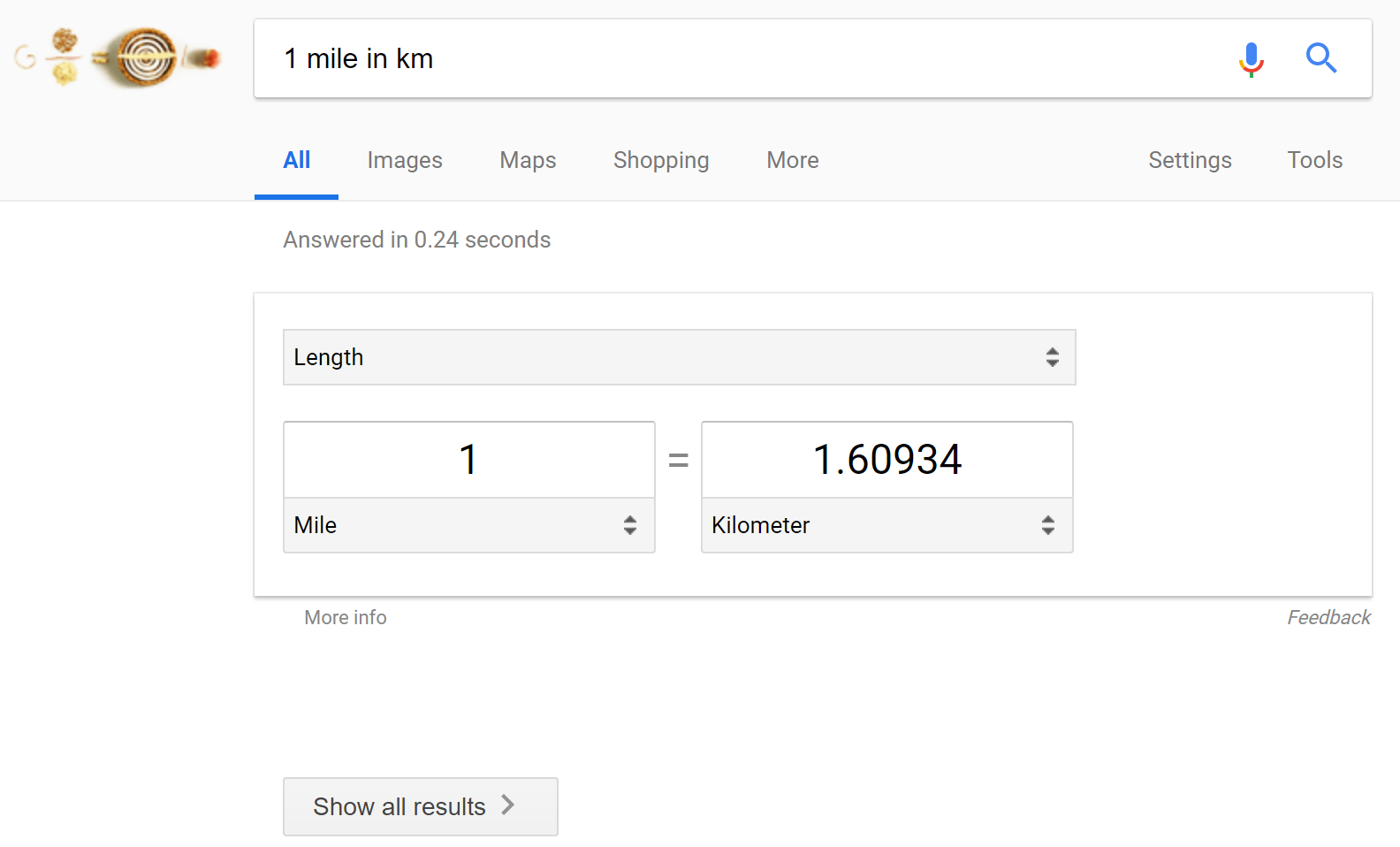Open the search Tools menu
Image resolution: width=1400 pixels, height=847 pixels.
[1314, 160]
